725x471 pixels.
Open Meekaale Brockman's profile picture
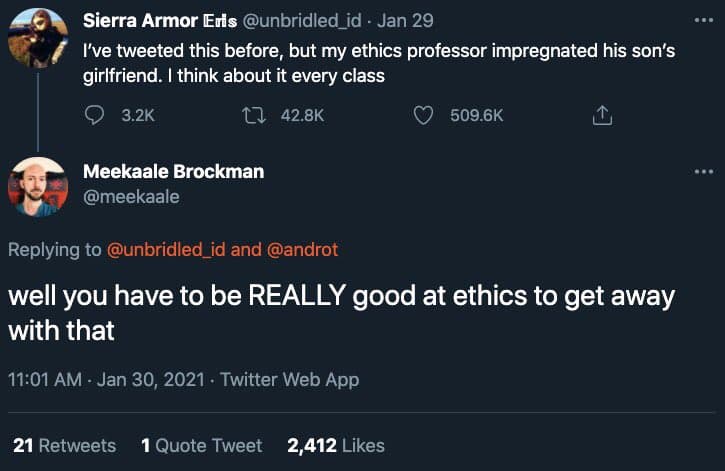[x=38, y=187]
